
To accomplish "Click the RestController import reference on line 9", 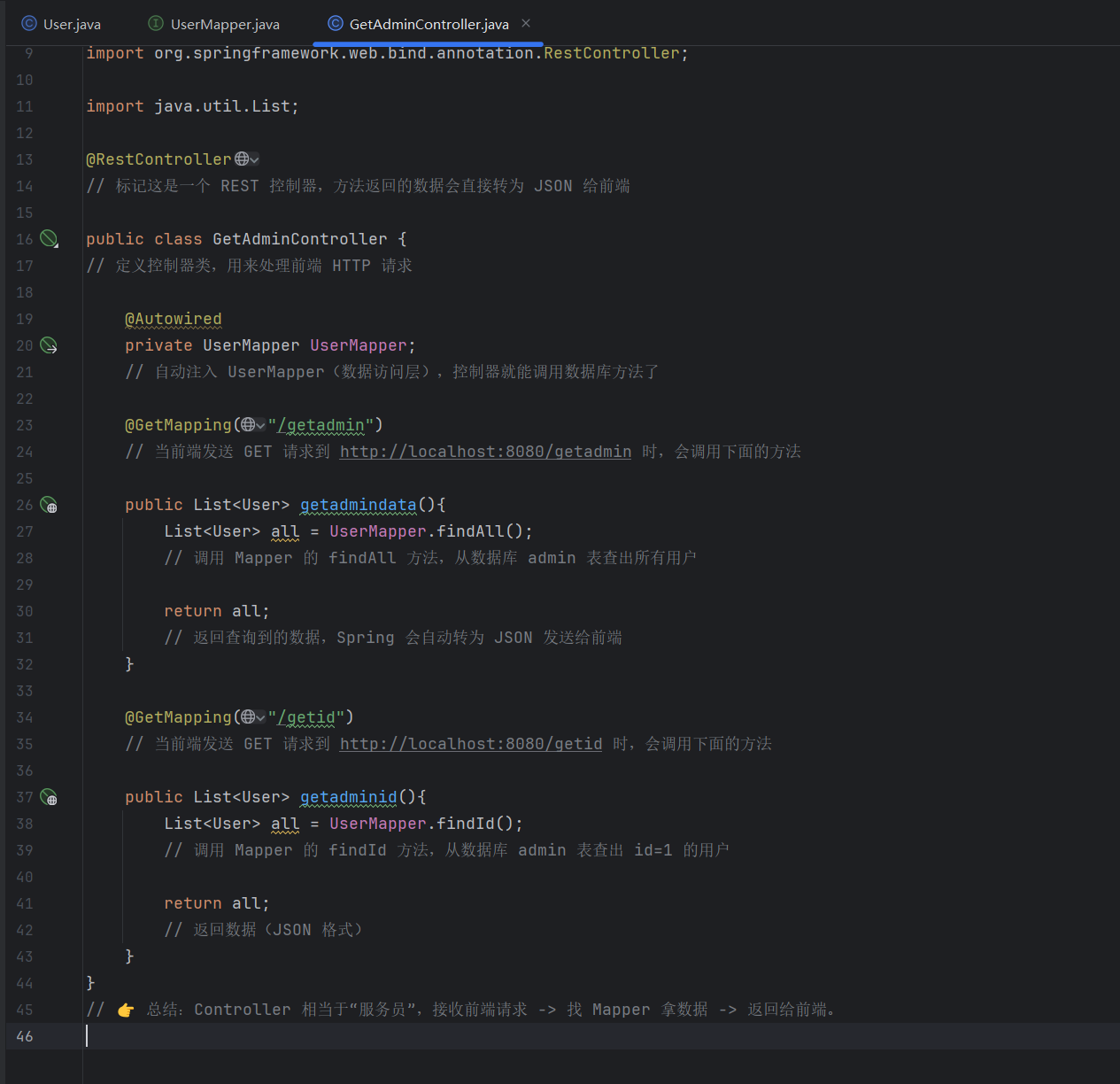I will tap(612, 53).
